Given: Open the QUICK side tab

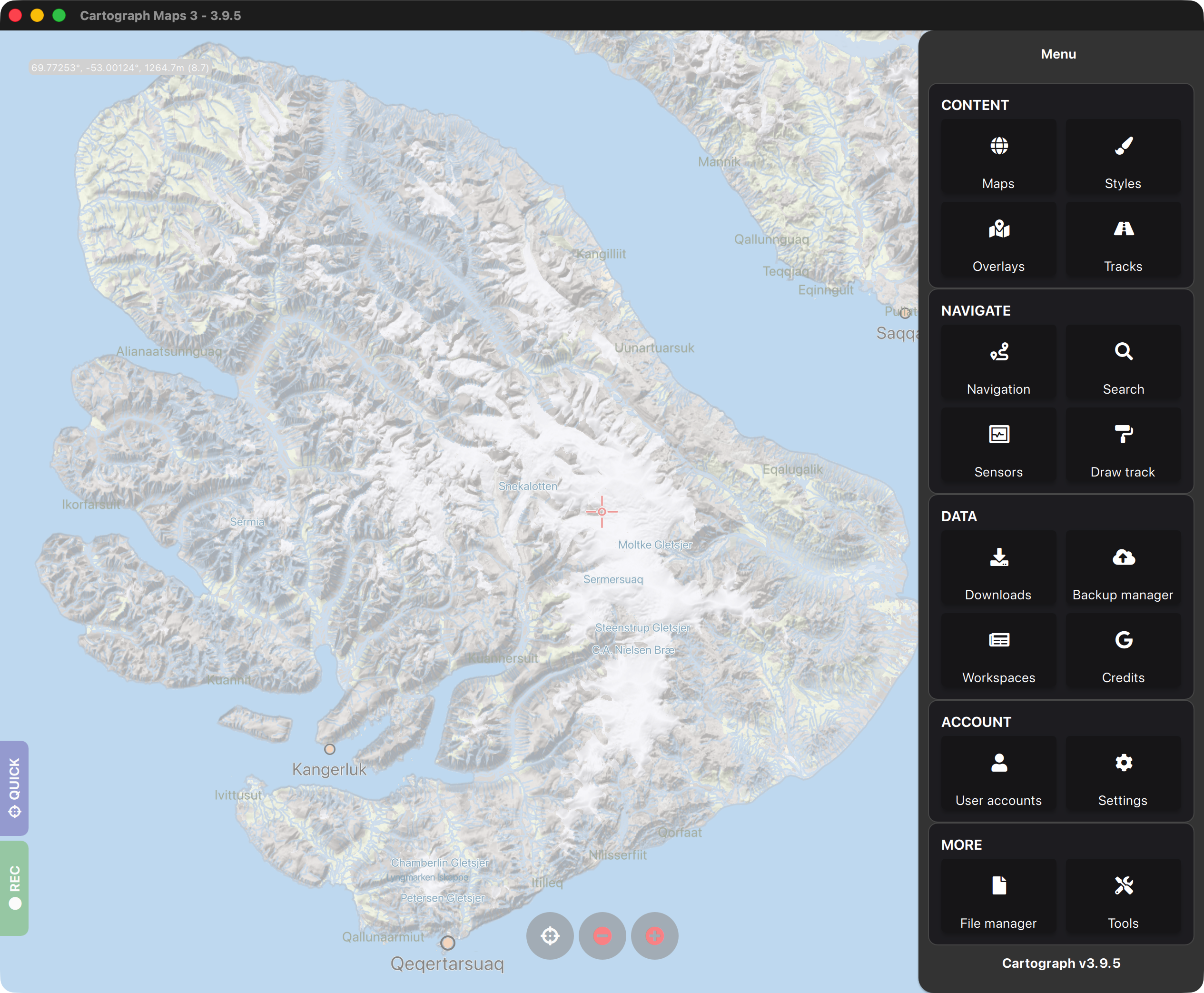Looking at the screenshot, I should click(14, 788).
